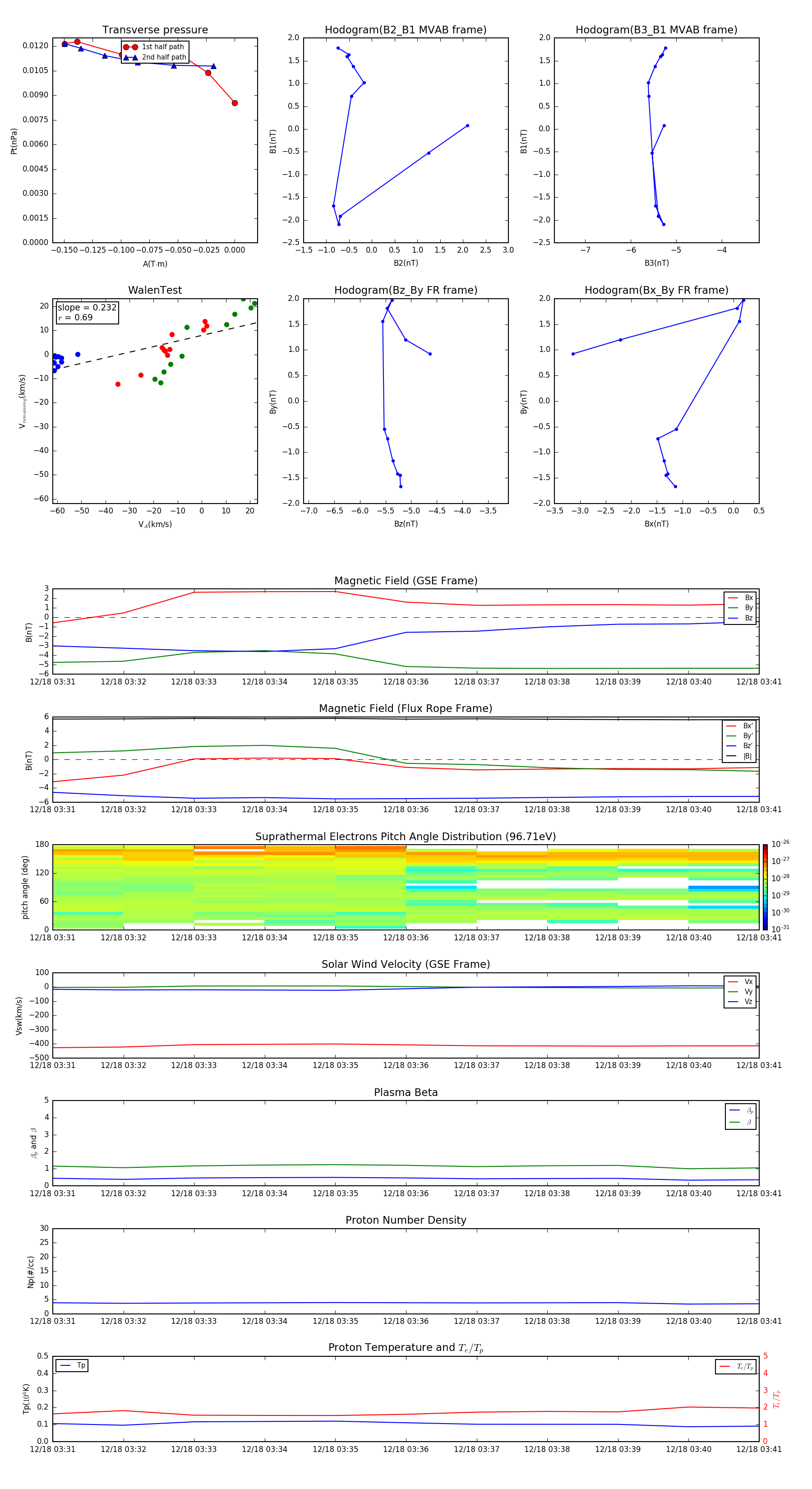Click the 'WalenTest' plot title

tap(155, 290)
